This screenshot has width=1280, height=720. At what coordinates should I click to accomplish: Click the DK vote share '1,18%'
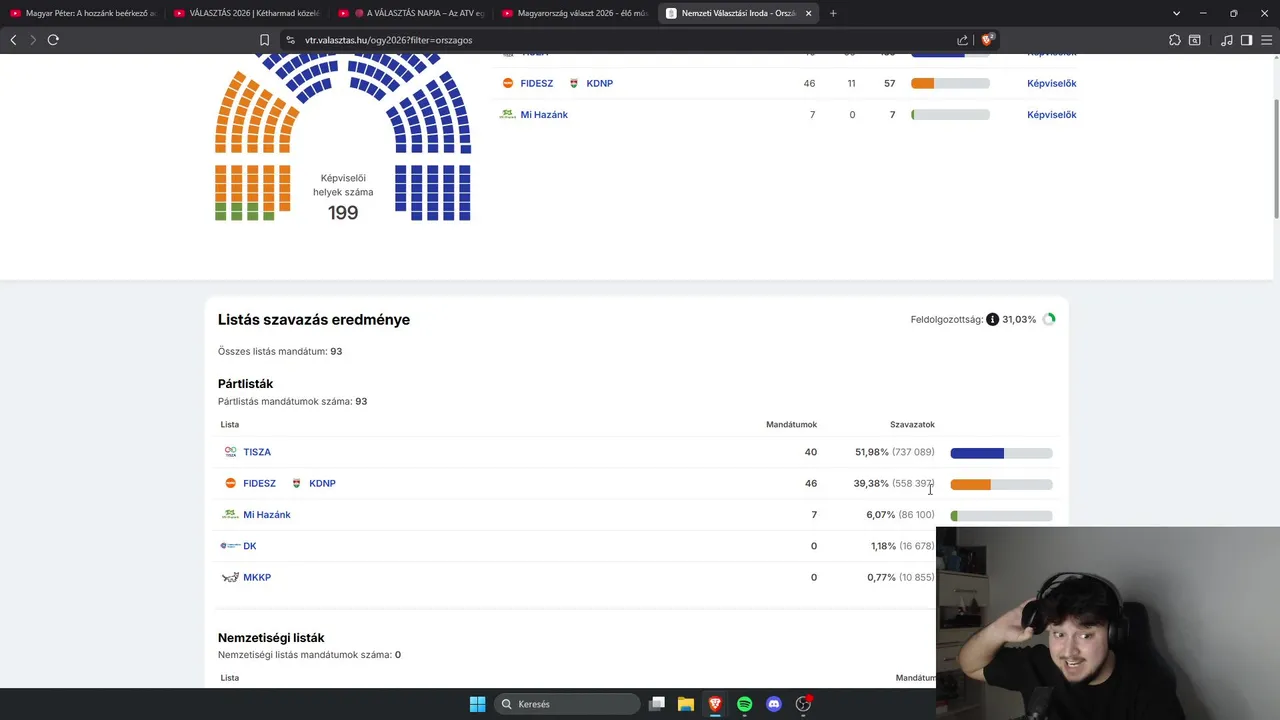coord(883,546)
